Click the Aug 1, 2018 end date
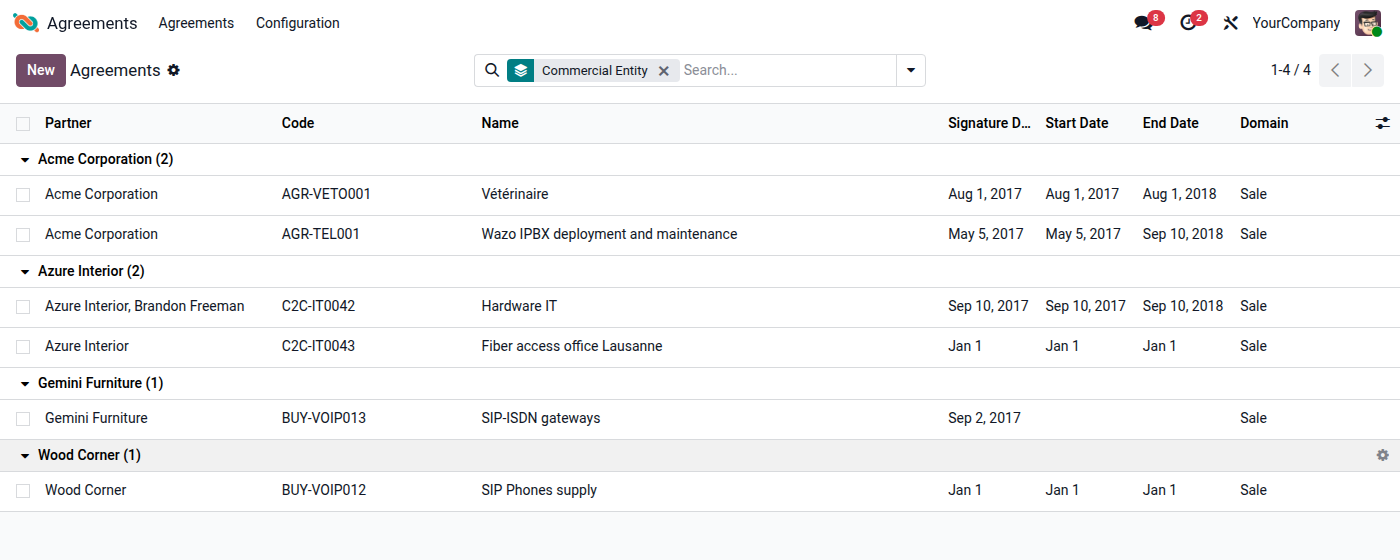The width and height of the screenshot is (1400, 560). pyautogui.click(x=1180, y=194)
